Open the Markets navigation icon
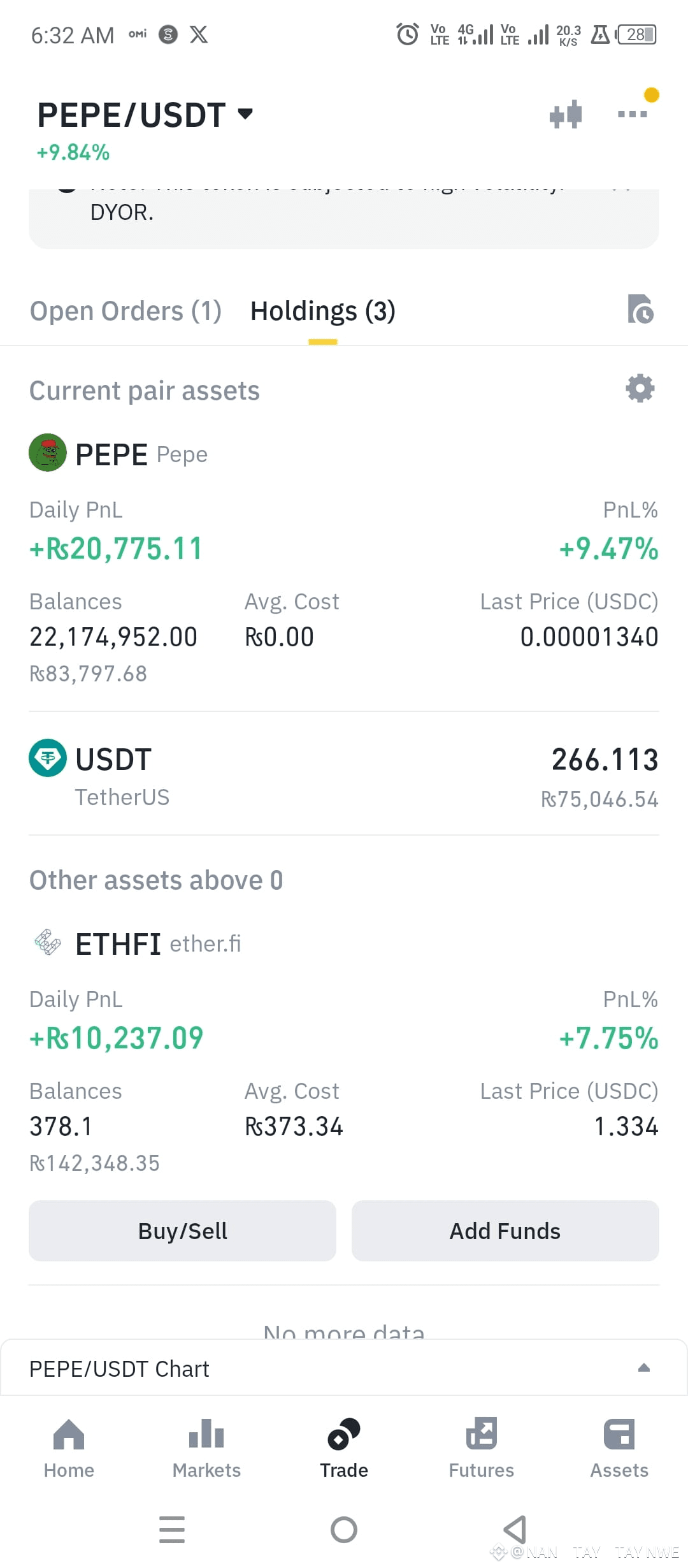Viewport: 688px width, 1568px height. pos(206,1434)
